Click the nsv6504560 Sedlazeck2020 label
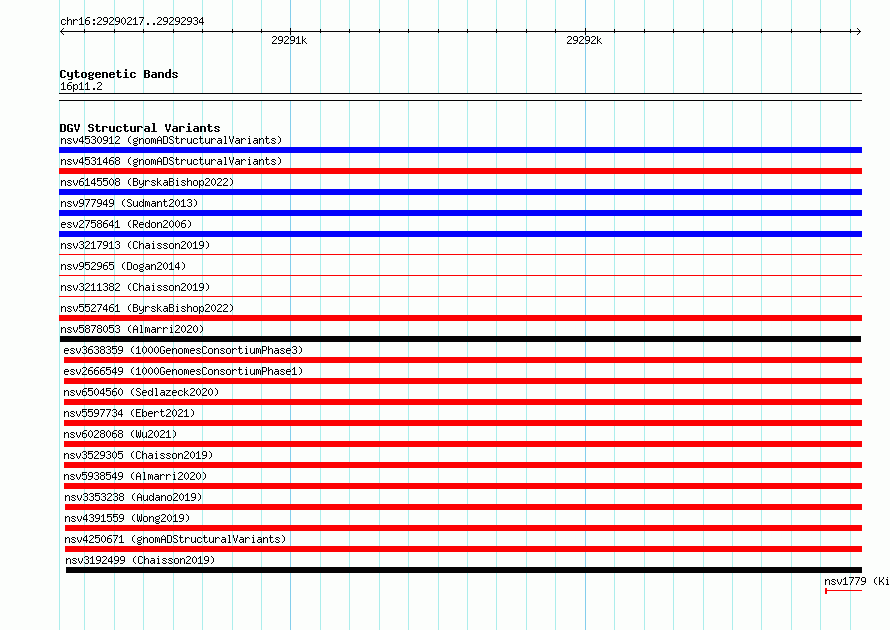890x630 pixels. 141,392
